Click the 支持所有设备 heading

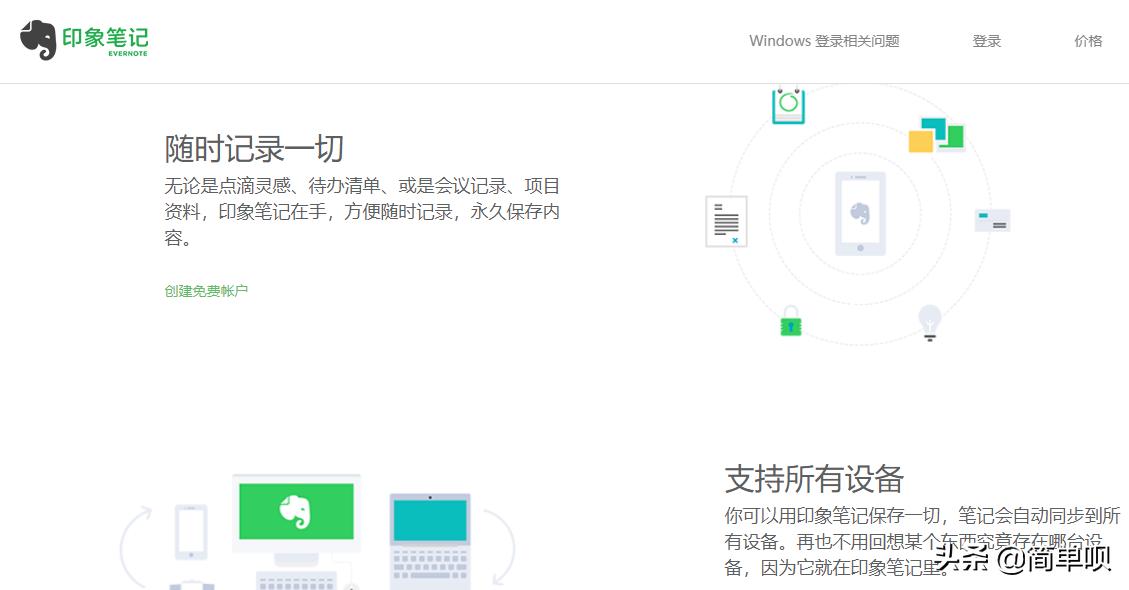(812, 479)
